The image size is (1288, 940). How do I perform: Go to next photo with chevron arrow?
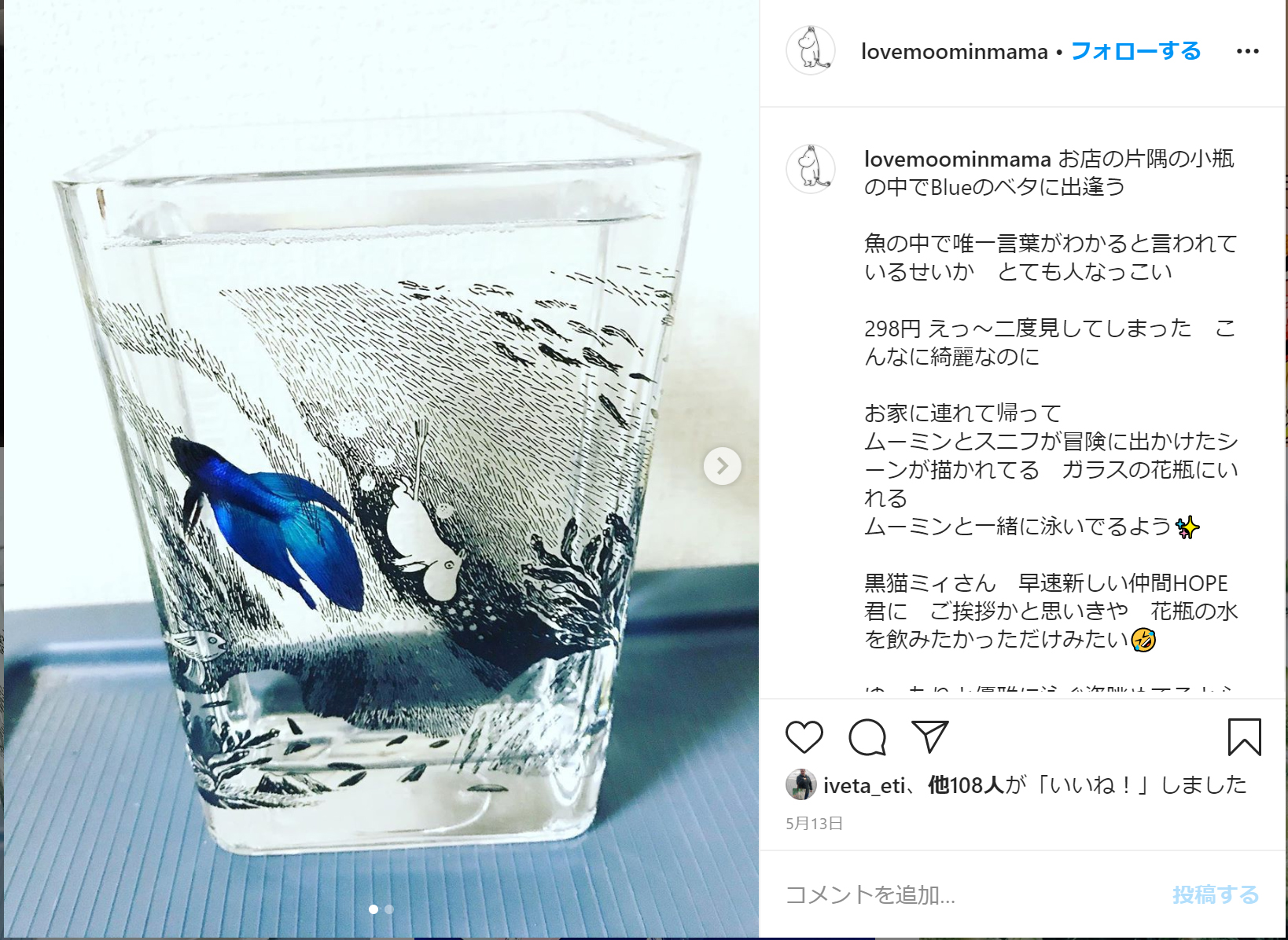722,466
